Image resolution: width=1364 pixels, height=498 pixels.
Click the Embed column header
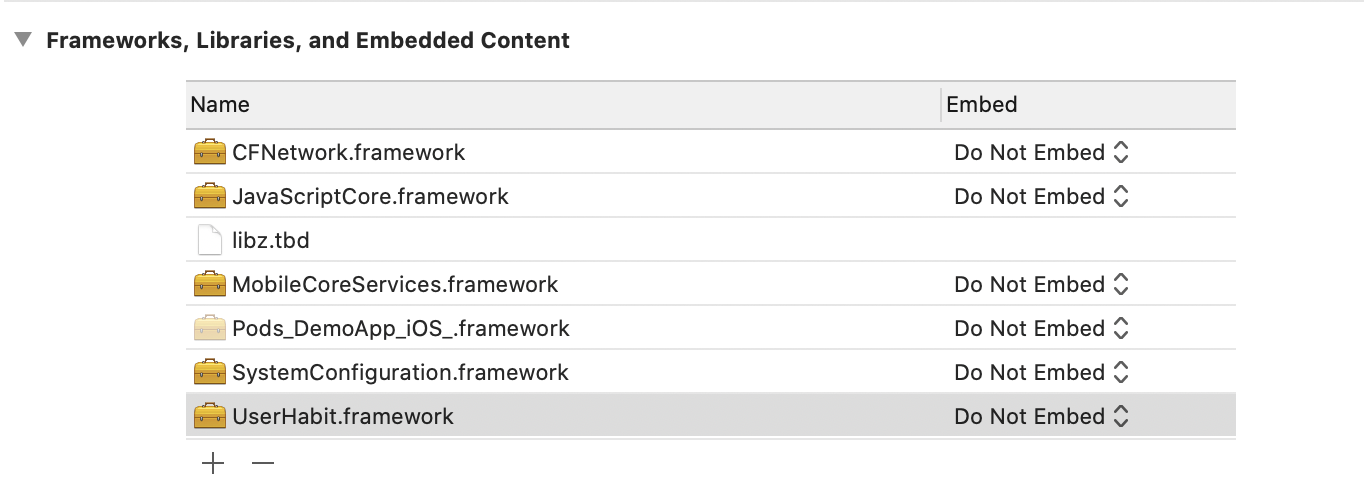(982, 105)
